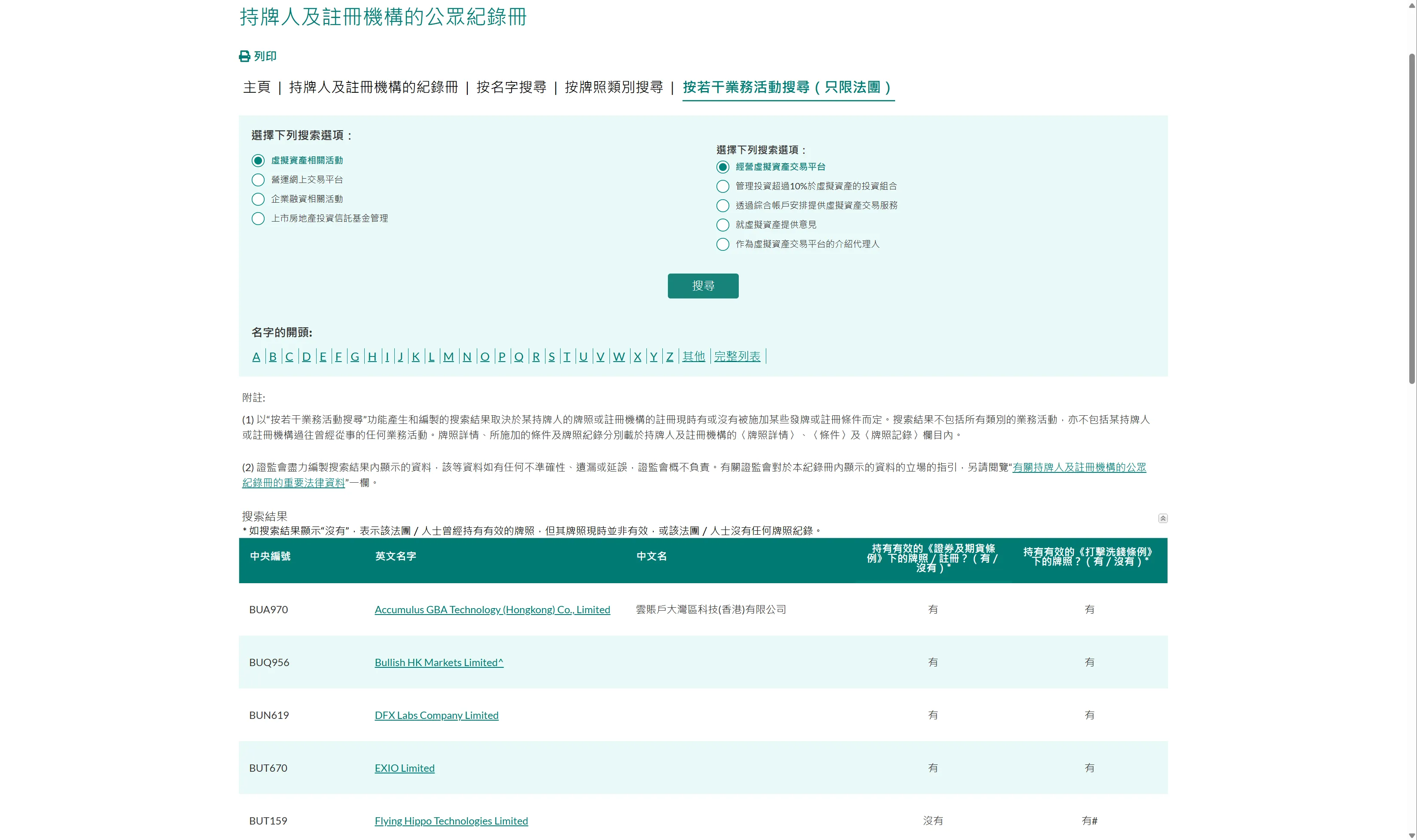This screenshot has height=840, width=1417.
Task: Open EXIO Limited company link
Action: tap(405, 768)
